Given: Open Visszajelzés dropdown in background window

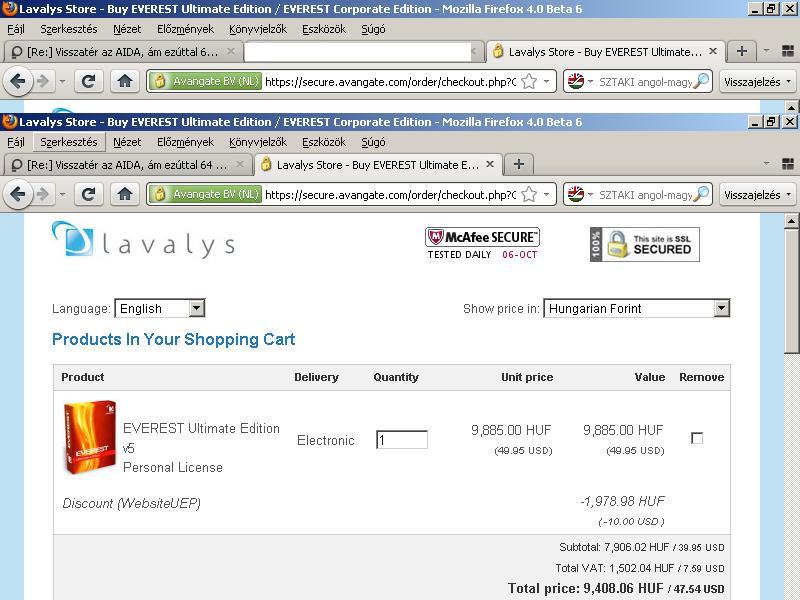Looking at the screenshot, I should click(x=758, y=81).
